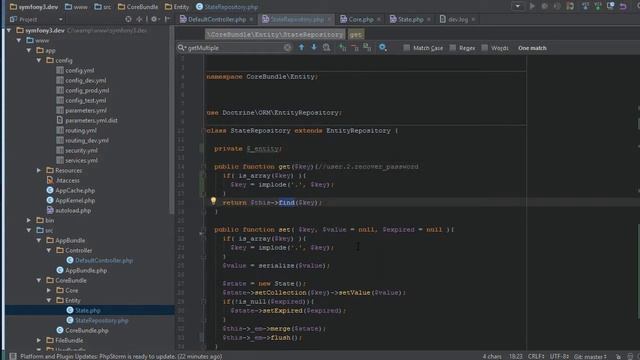The width and height of the screenshot is (640, 360).
Task: Open search settings gear in find bar
Action: 382,47
